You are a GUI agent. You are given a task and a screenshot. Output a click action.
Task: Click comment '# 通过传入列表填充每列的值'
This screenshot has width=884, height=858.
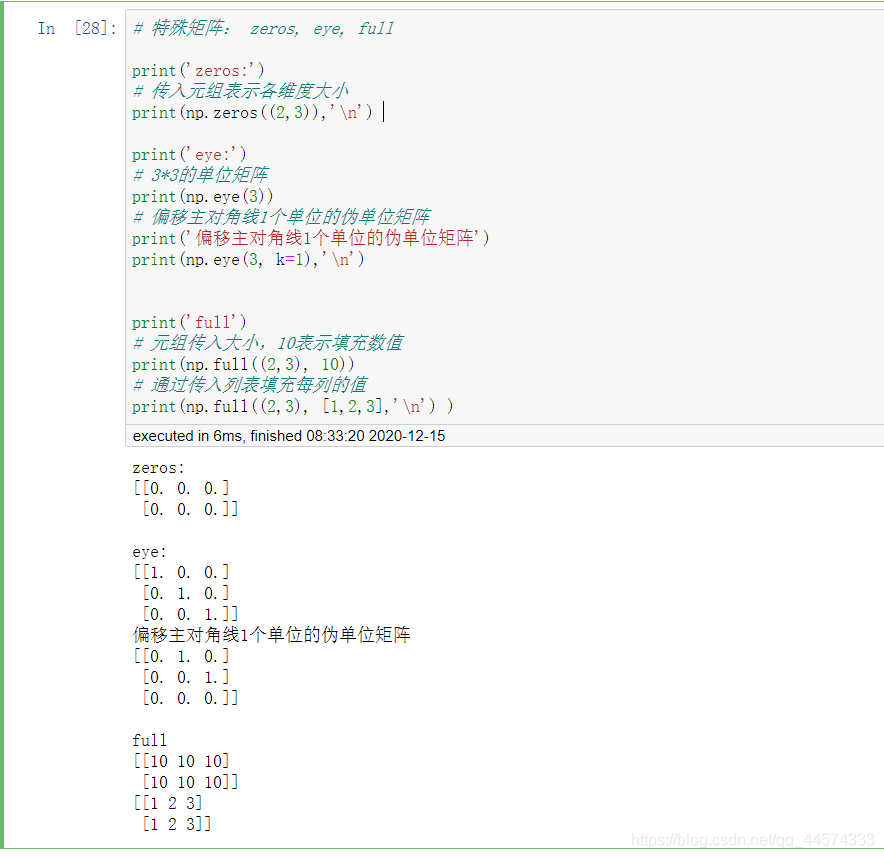pos(250,385)
